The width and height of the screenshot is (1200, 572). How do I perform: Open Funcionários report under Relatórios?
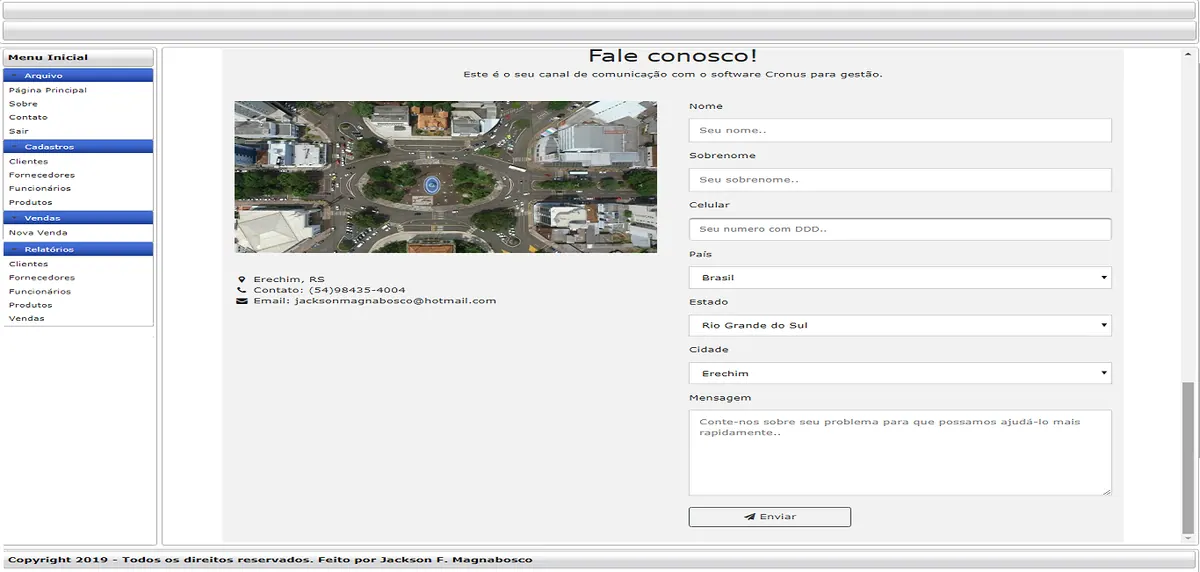pos(40,291)
